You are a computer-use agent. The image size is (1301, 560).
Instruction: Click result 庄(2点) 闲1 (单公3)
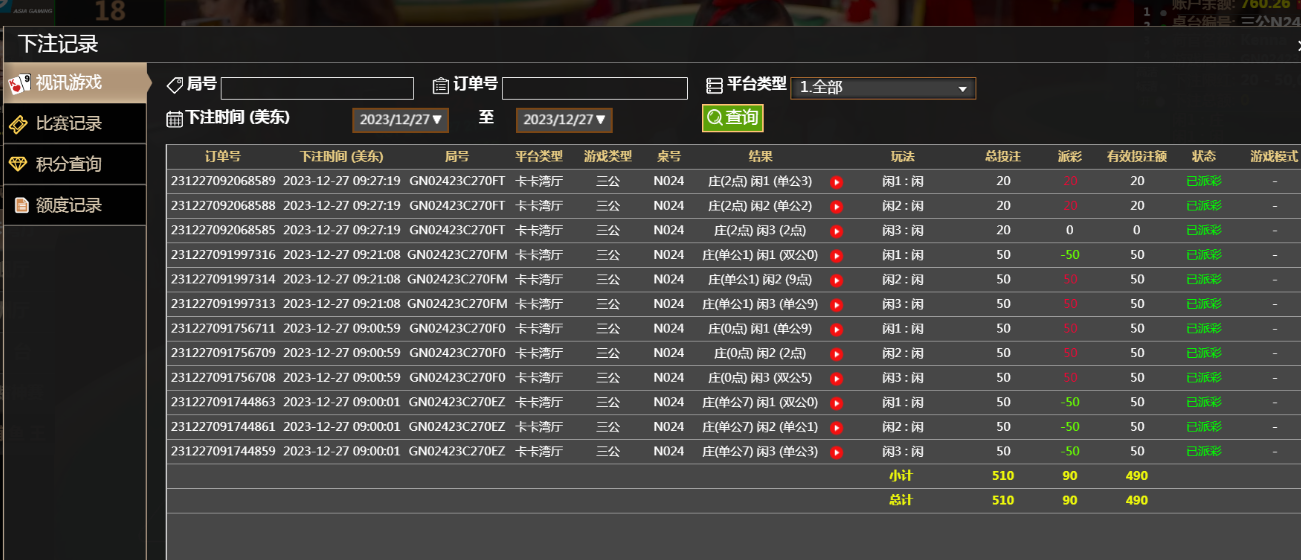760,181
